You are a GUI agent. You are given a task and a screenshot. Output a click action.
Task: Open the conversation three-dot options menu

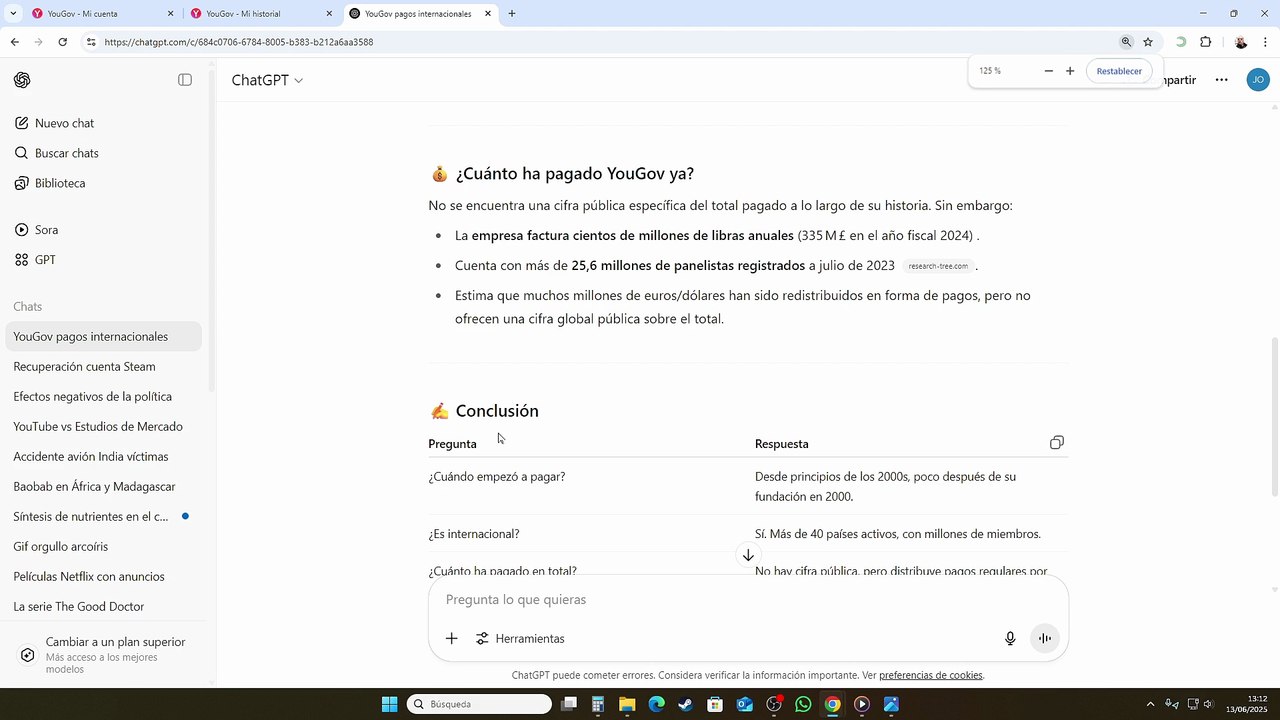click(x=1221, y=80)
